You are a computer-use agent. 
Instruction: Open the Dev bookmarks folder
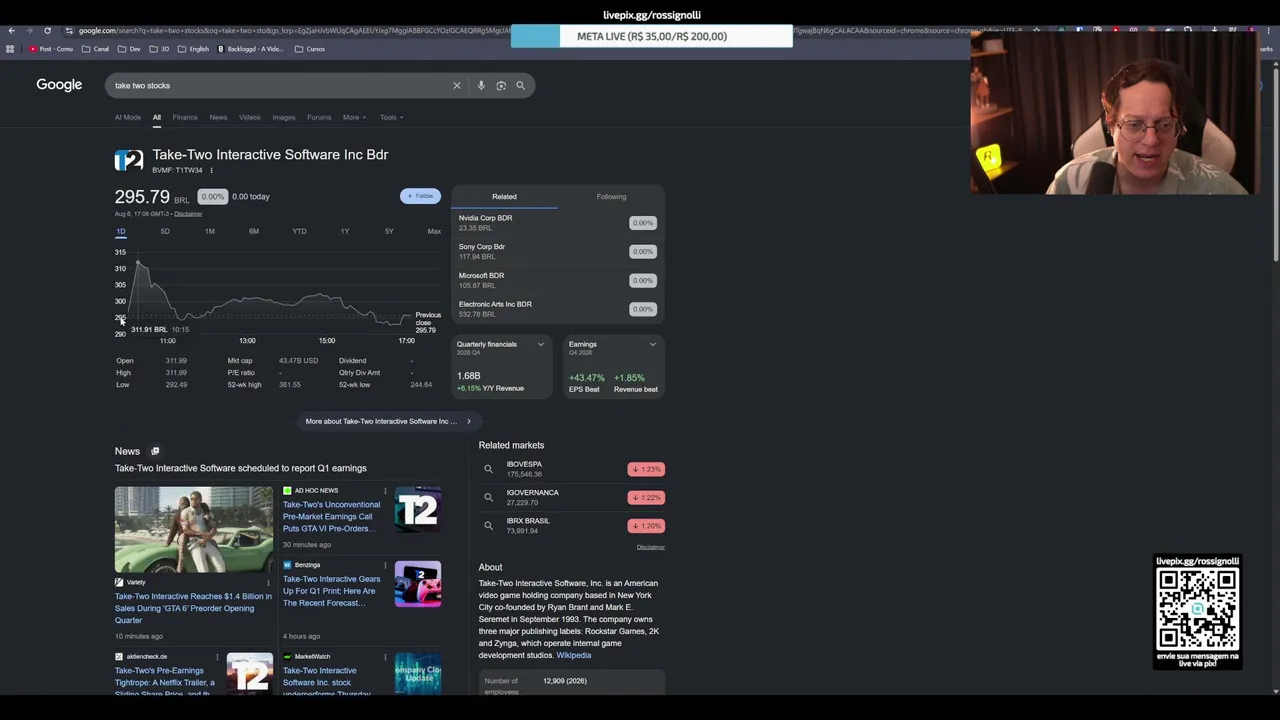point(129,49)
